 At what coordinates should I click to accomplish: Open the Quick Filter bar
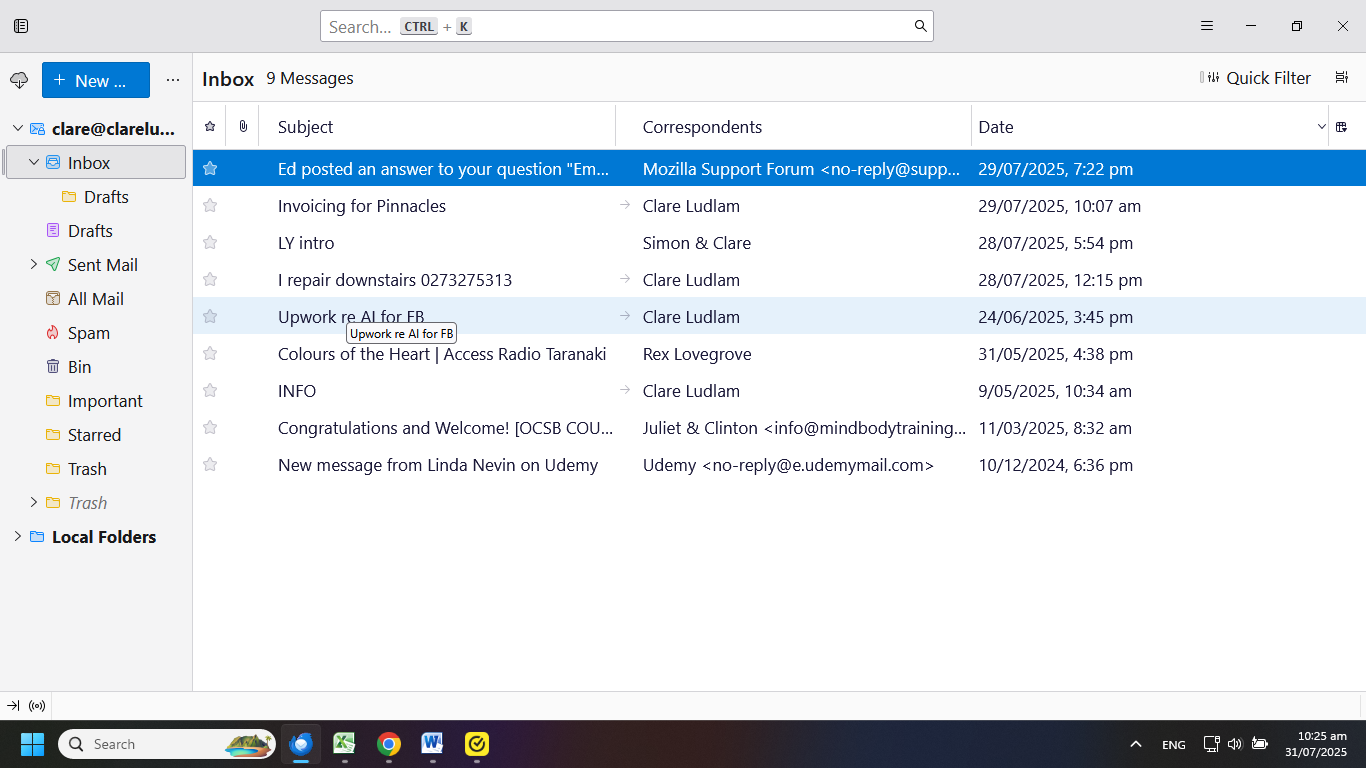pyautogui.click(x=1256, y=78)
